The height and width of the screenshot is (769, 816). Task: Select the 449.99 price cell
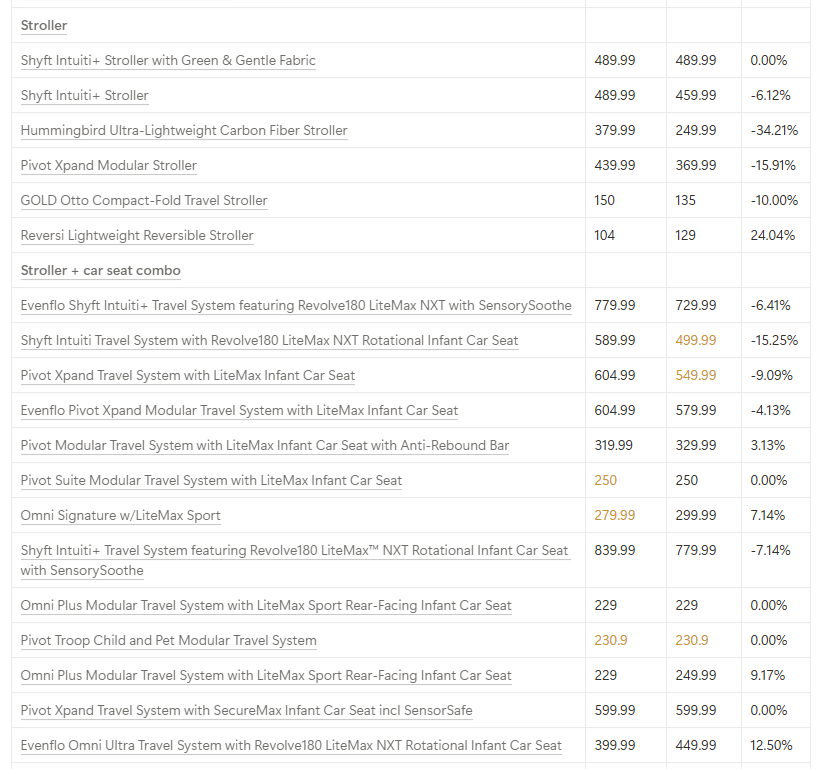point(696,746)
